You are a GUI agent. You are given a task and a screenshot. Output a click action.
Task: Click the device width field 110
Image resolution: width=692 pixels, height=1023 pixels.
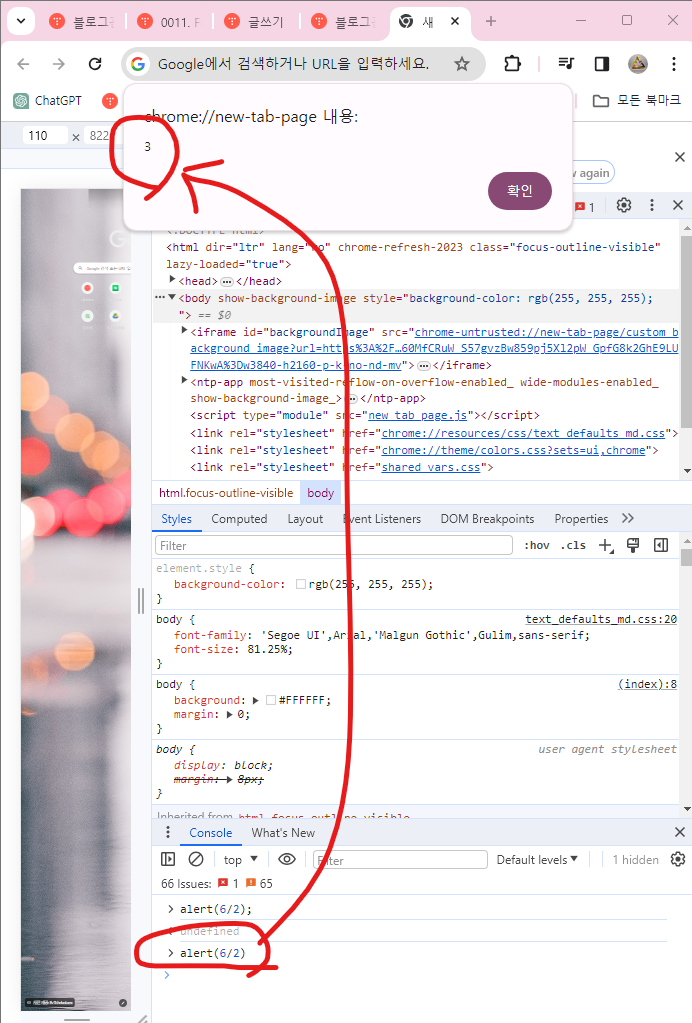tap(44, 136)
